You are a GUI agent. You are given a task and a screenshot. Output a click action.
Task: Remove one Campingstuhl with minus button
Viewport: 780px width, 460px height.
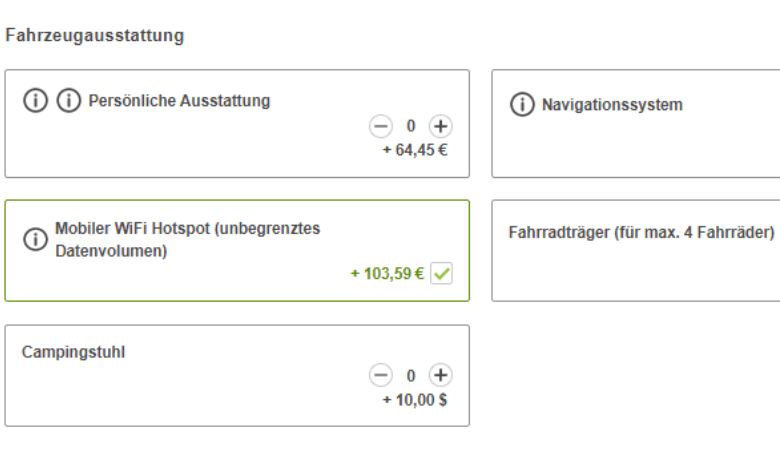pos(381,375)
